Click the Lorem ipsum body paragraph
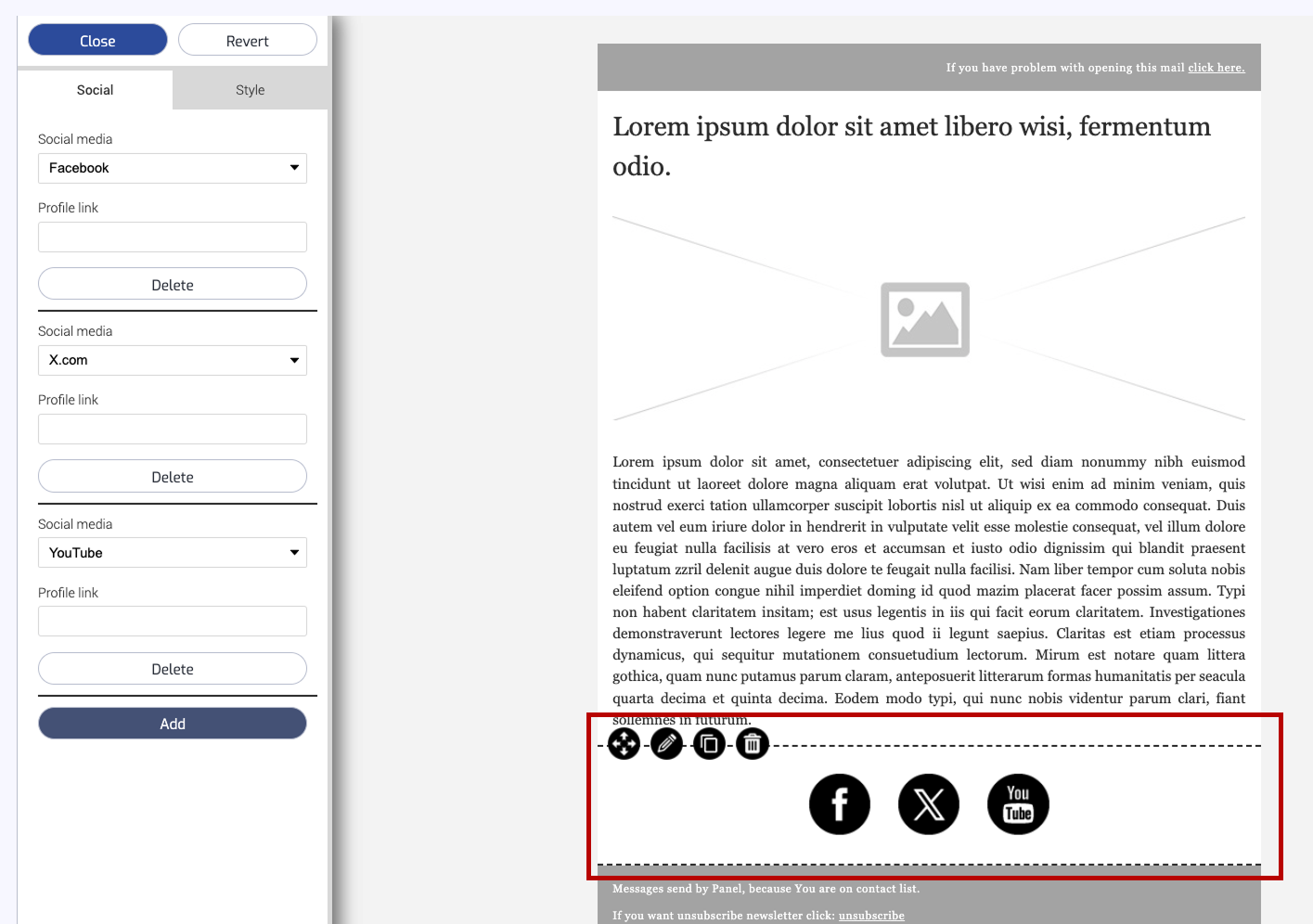 point(929,590)
